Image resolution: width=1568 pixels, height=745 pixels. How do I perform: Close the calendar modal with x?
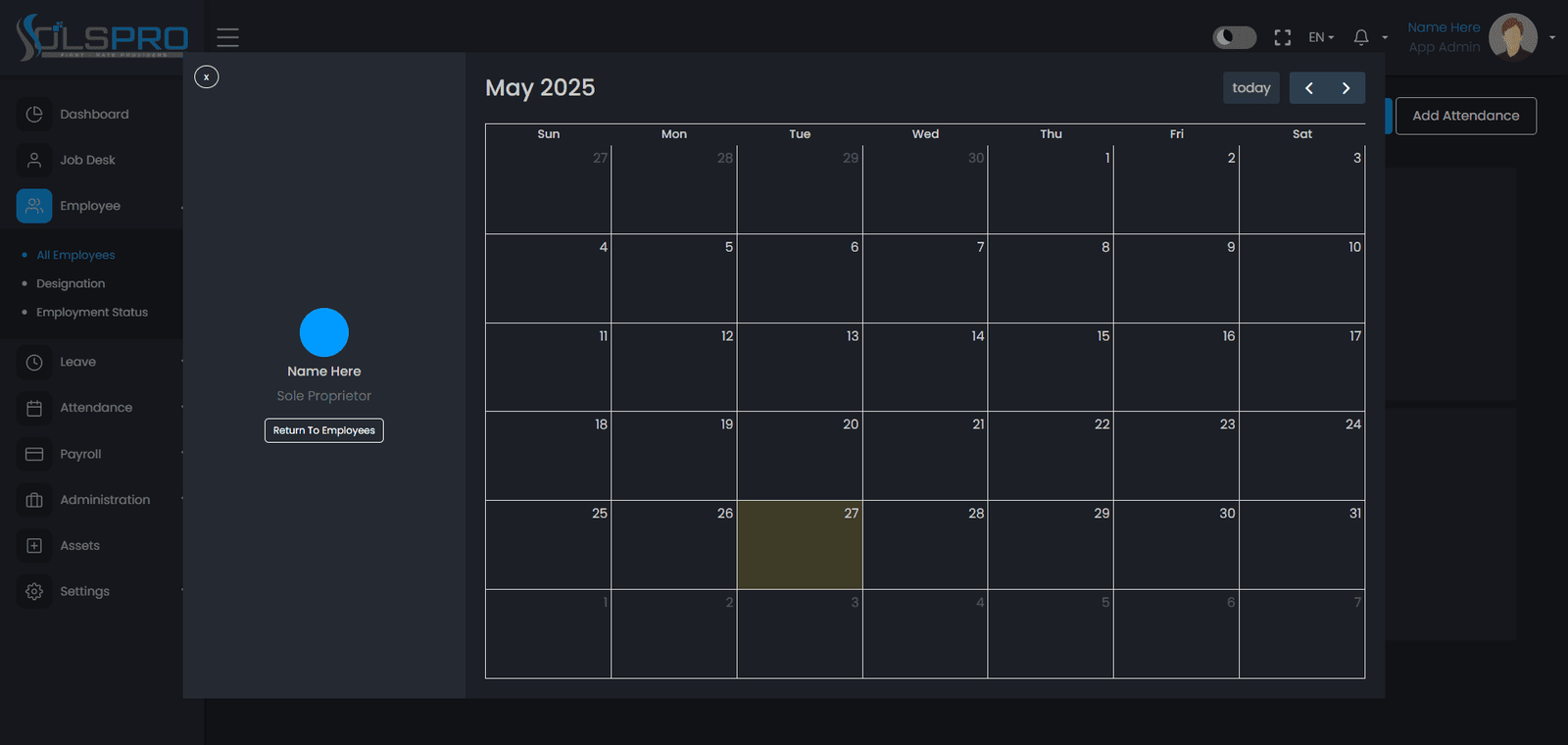[207, 76]
